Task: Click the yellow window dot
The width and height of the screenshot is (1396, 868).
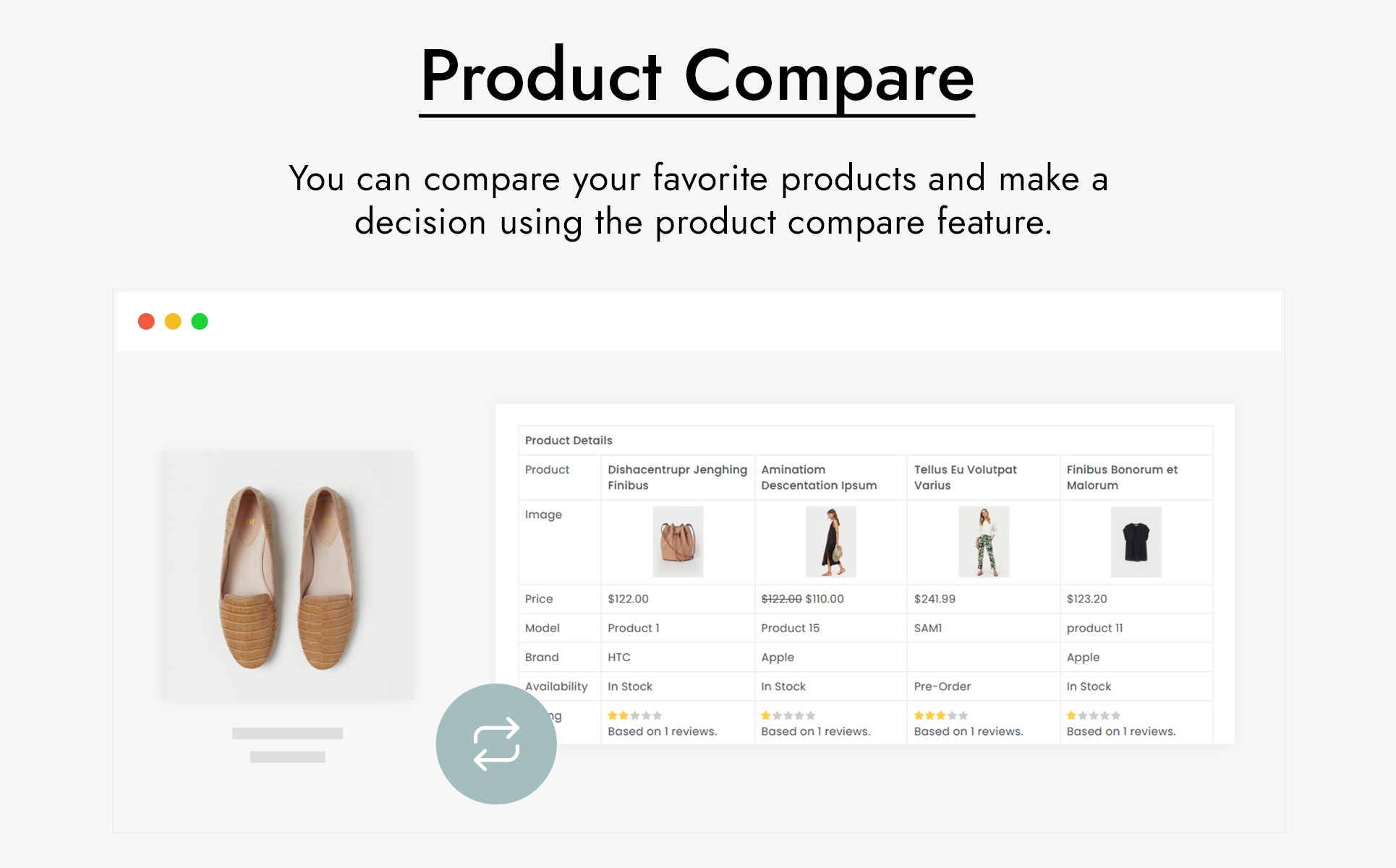Action: (x=173, y=321)
